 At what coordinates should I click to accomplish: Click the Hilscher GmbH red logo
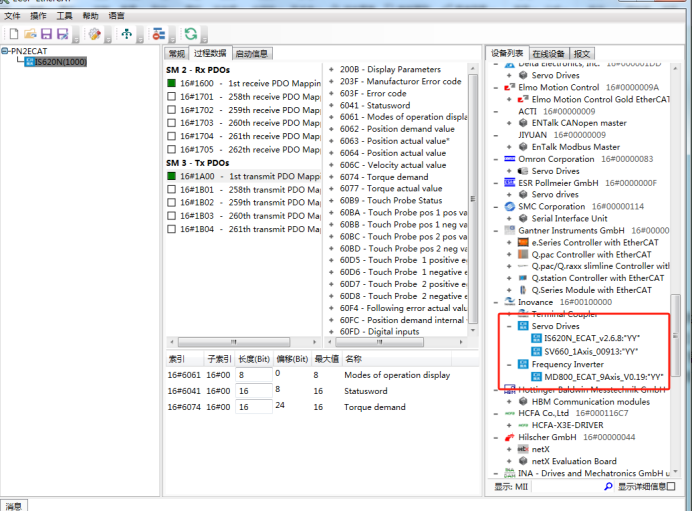(510, 437)
